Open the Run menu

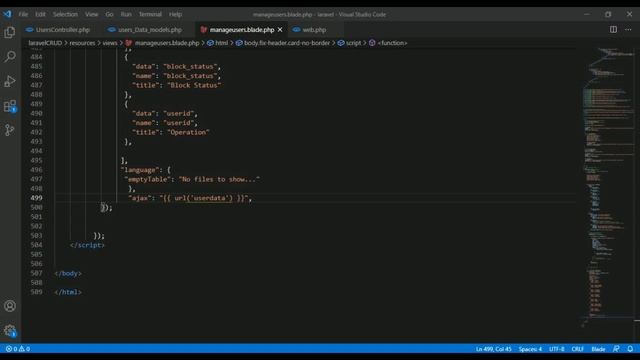click(126, 14)
